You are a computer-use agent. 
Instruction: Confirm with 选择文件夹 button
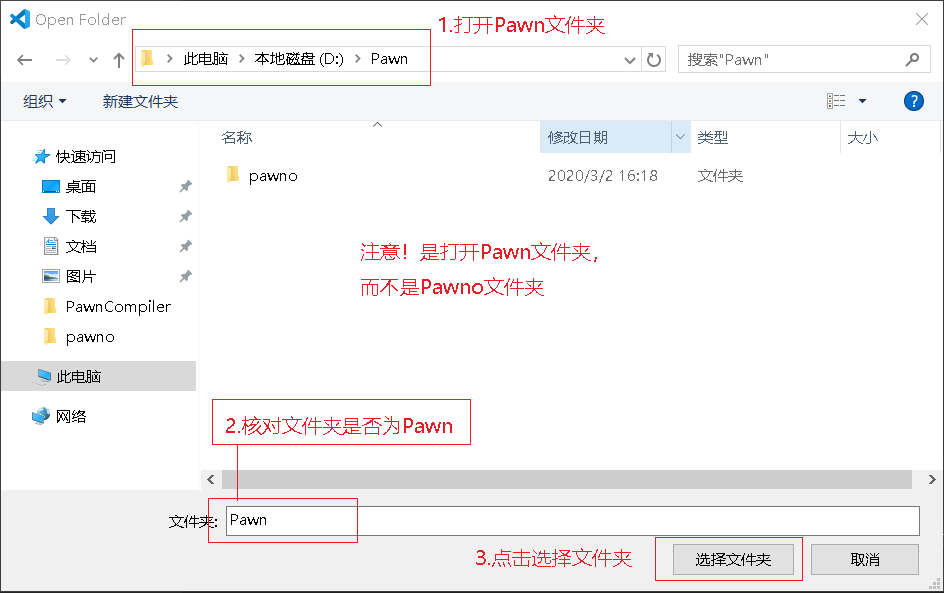[x=733, y=560]
